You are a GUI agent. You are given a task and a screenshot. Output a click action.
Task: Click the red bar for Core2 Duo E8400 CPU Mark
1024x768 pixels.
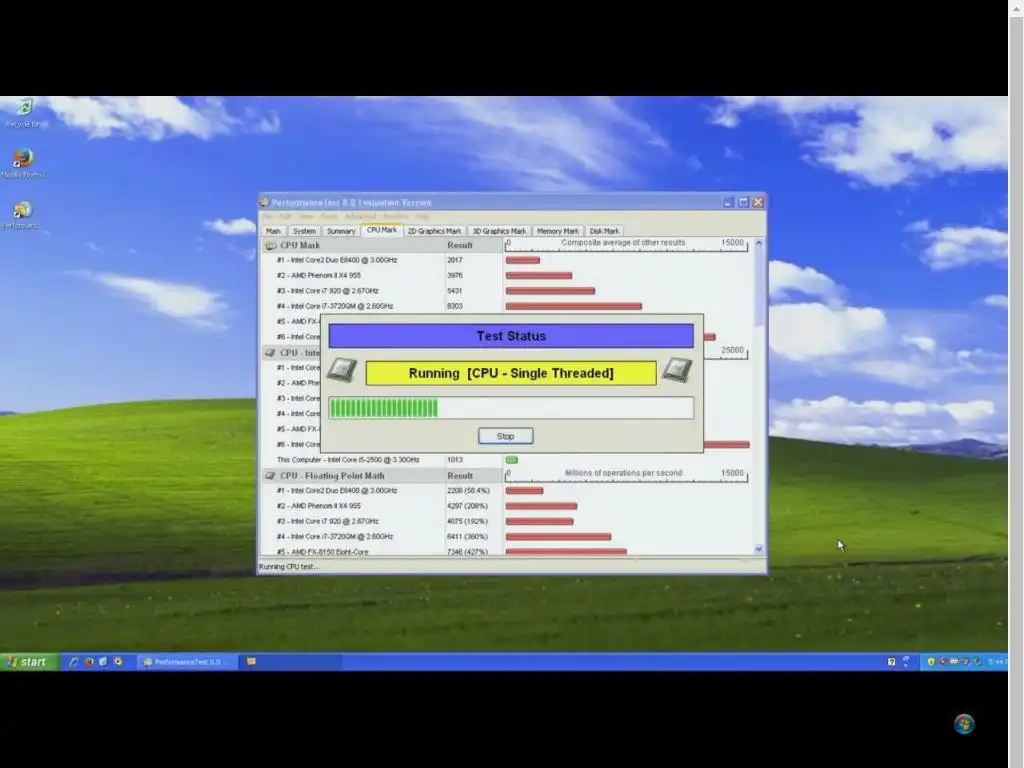[x=522, y=261]
